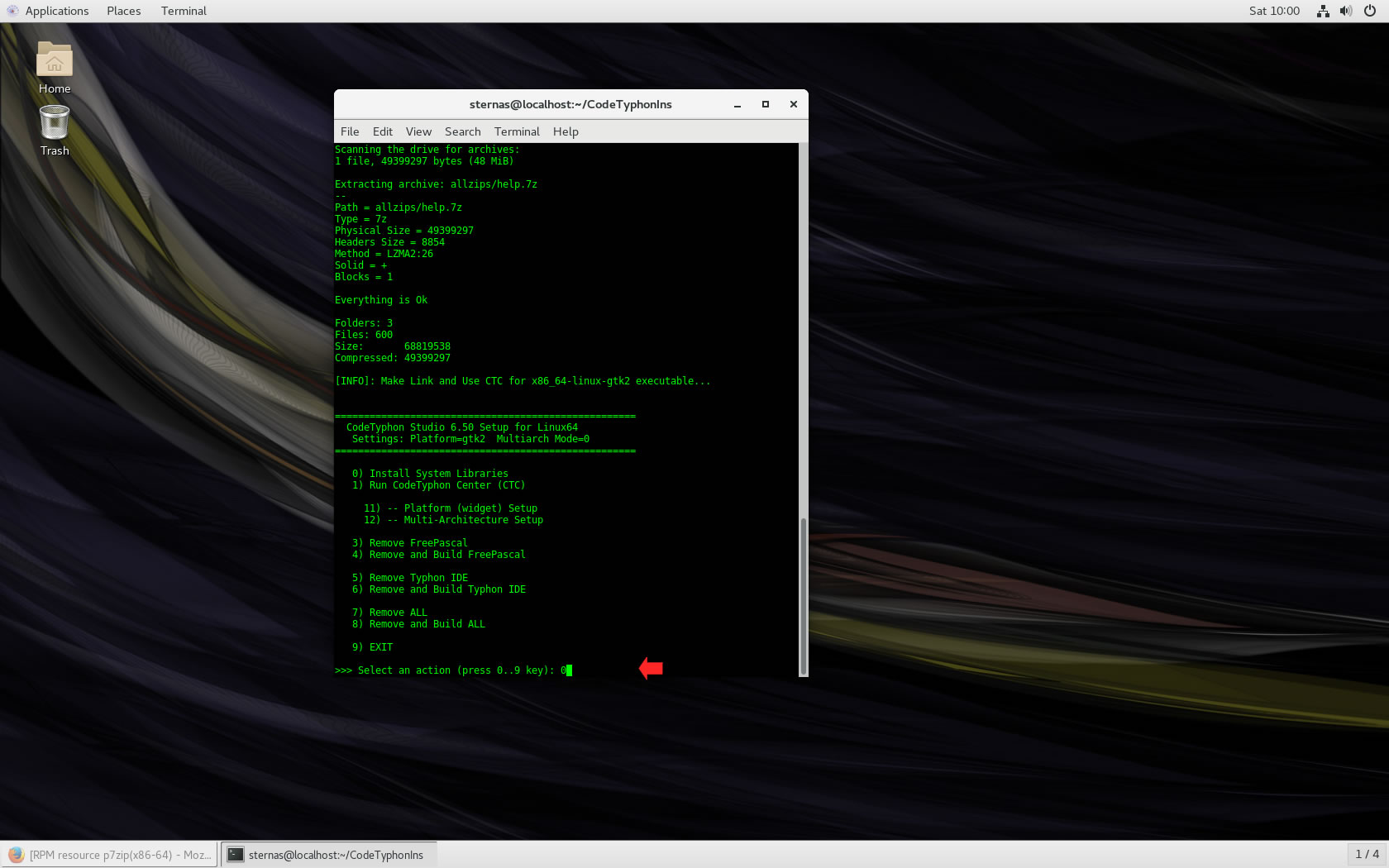Viewport: 1389px width, 868px height.
Task: Click the 'Folders: 3' line
Action: (x=364, y=323)
